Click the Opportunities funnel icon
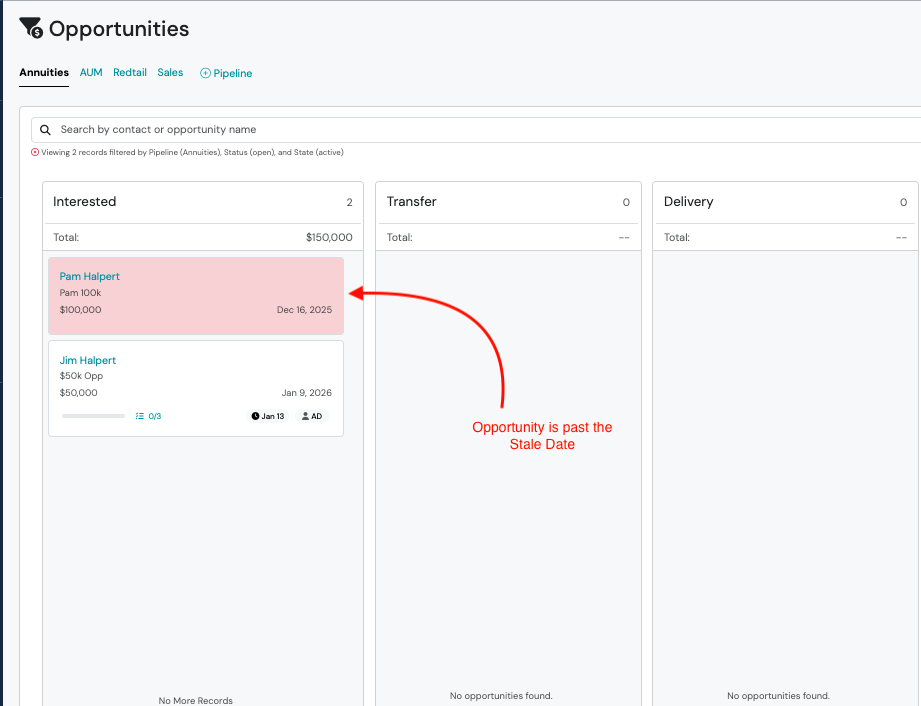921x706 pixels. tap(31, 28)
